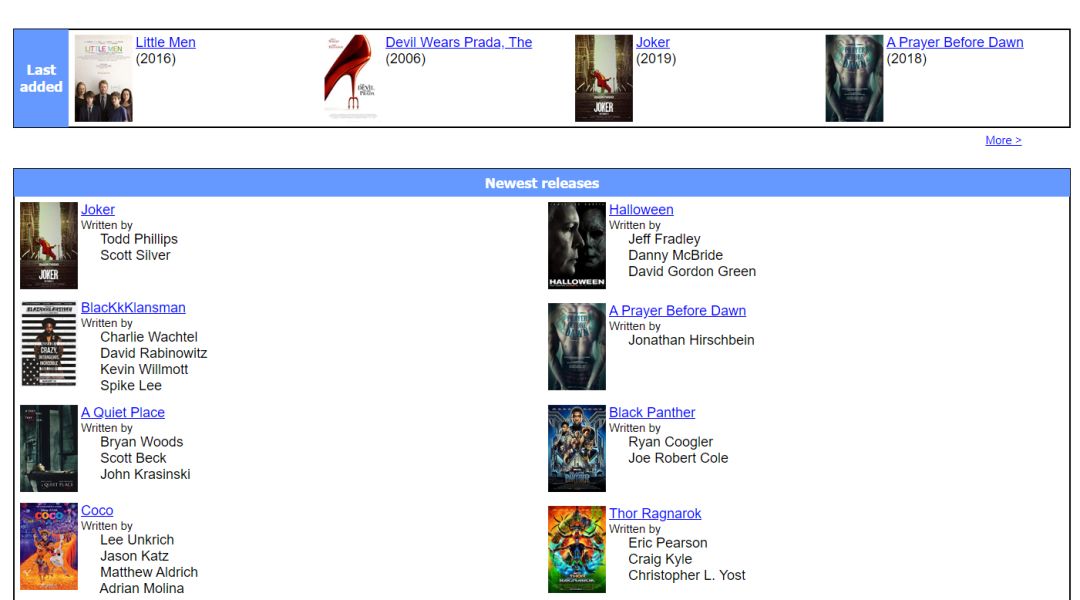This screenshot has height=600, width=1080.
Task: Click writer name Scott Beck
Action: pyautogui.click(x=133, y=458)
